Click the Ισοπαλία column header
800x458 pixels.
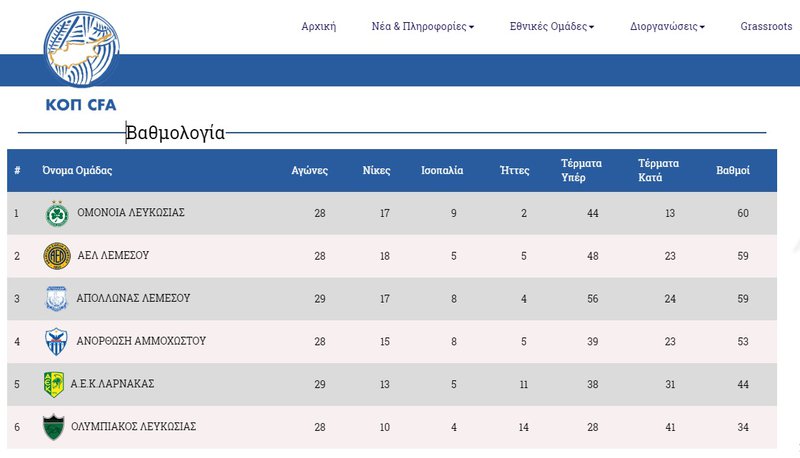(442, 171)
